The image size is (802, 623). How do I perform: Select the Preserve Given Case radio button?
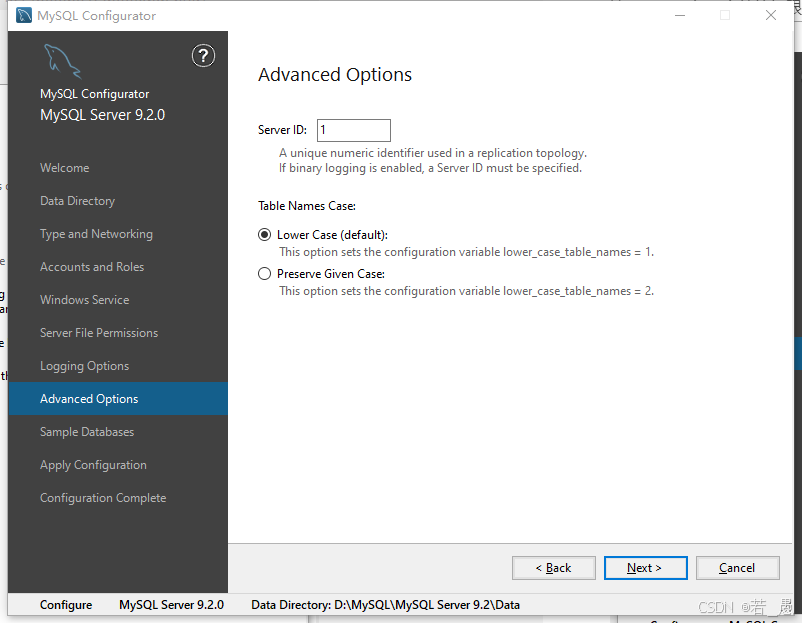(264, 274)
